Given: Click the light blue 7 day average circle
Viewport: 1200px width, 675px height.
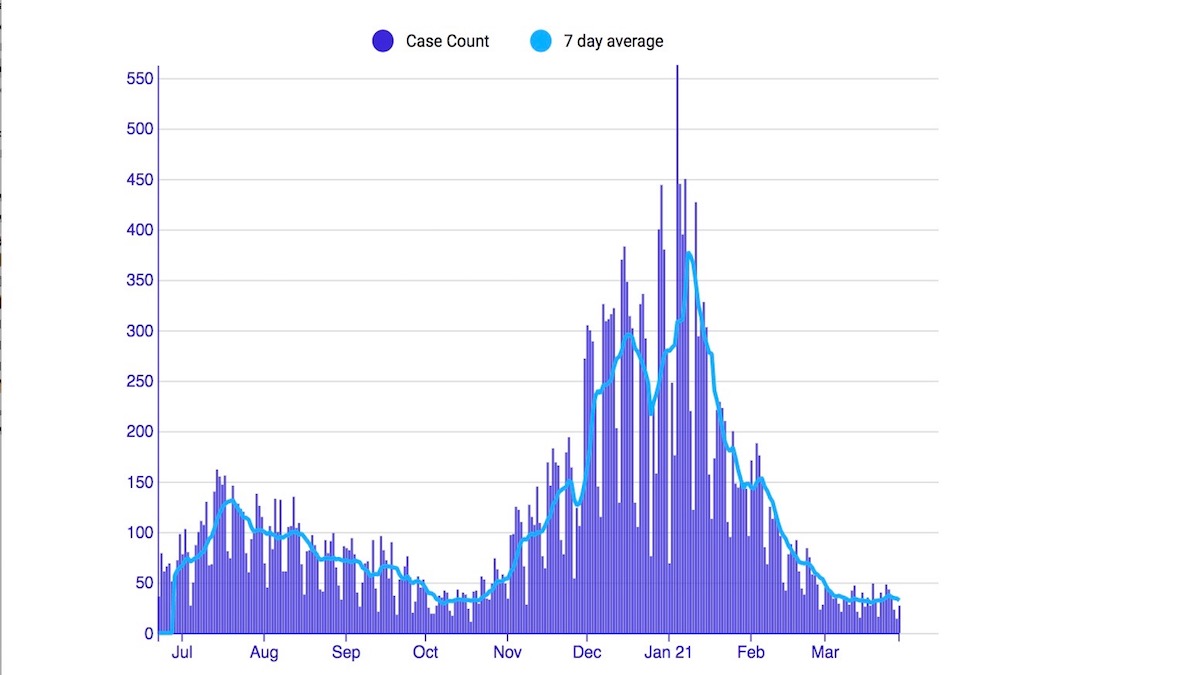Looking at the screenshot, I should pos(540,41).
